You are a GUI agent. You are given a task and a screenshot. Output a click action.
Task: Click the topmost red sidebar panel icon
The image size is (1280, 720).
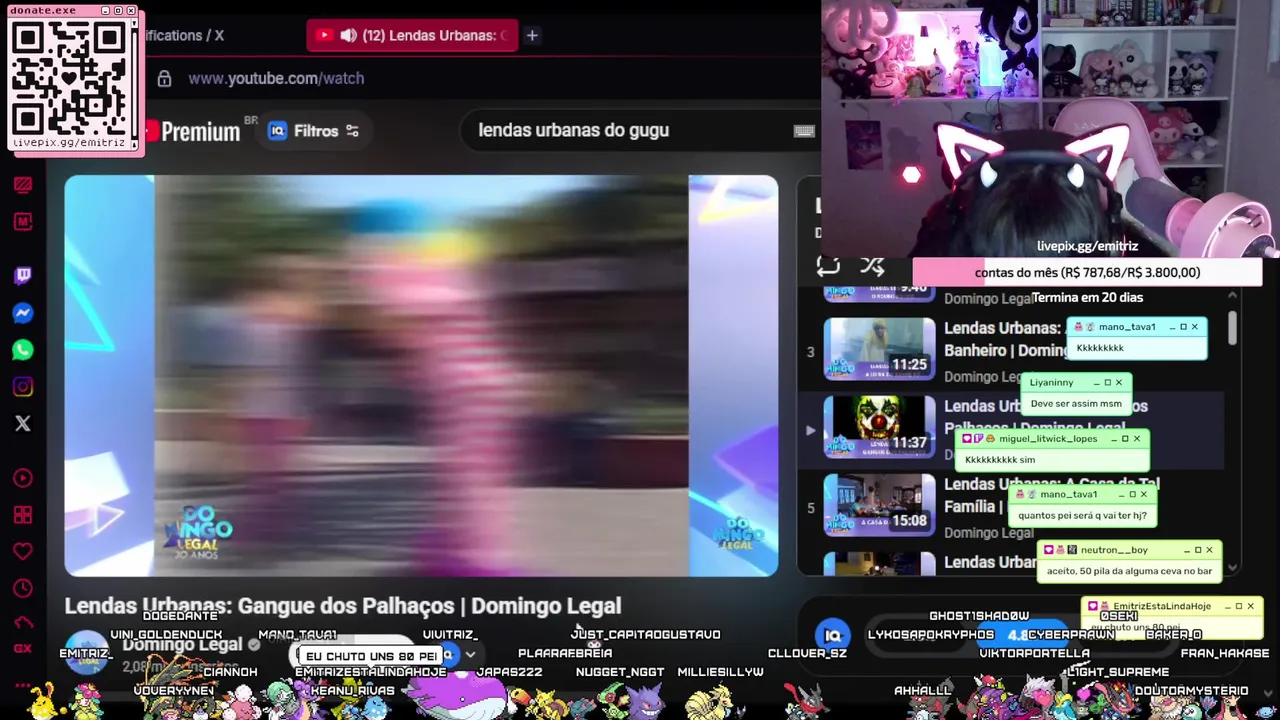[23, 185]
